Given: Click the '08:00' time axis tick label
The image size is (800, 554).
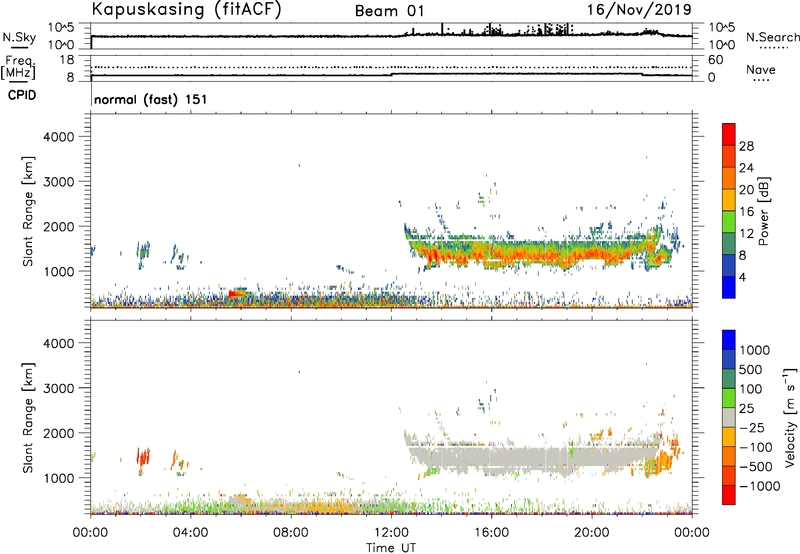Looking at the screenshot, I should [x=291, y=533].
